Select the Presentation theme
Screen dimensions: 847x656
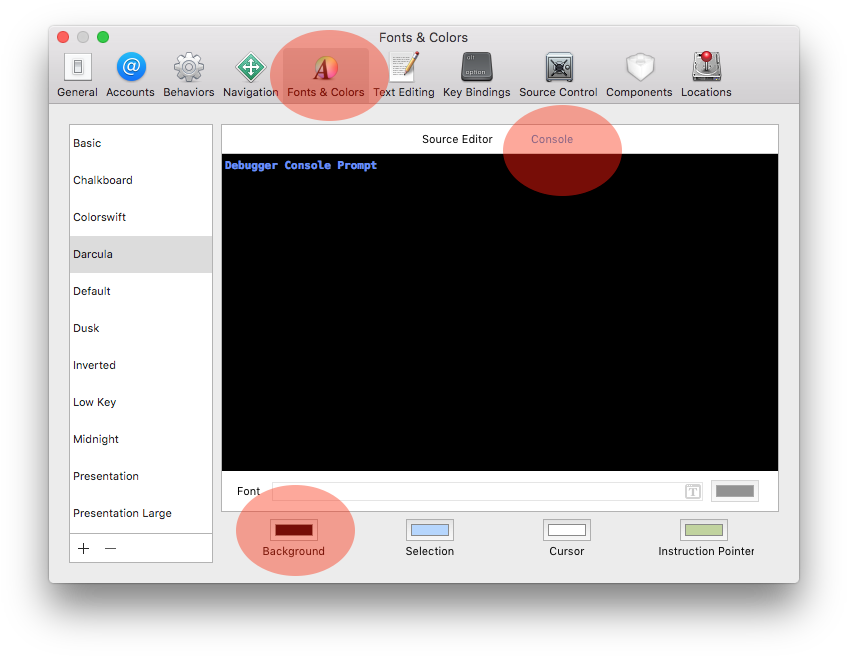click(140, 476)
